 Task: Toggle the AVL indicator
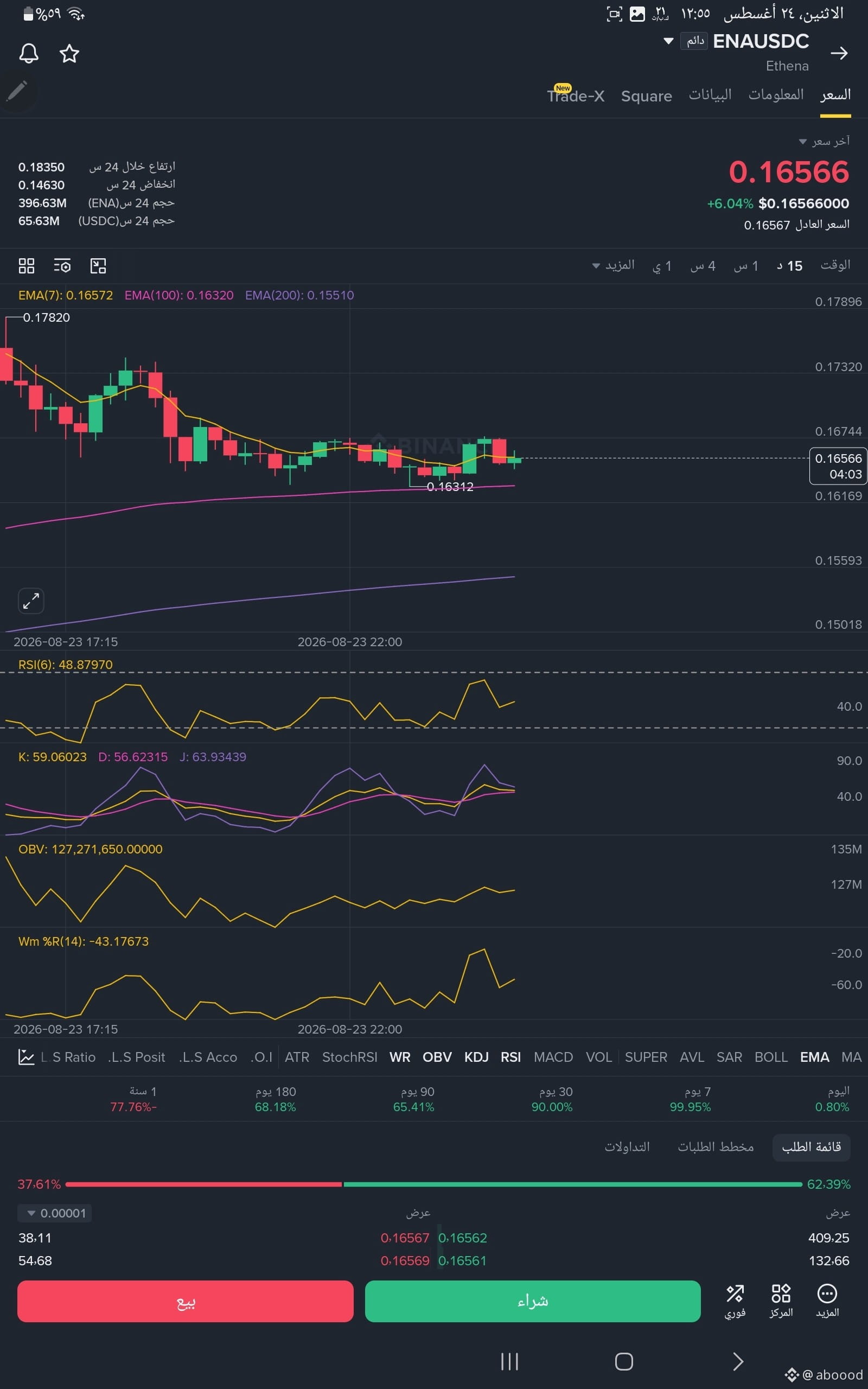click(x=692, y=1057)
